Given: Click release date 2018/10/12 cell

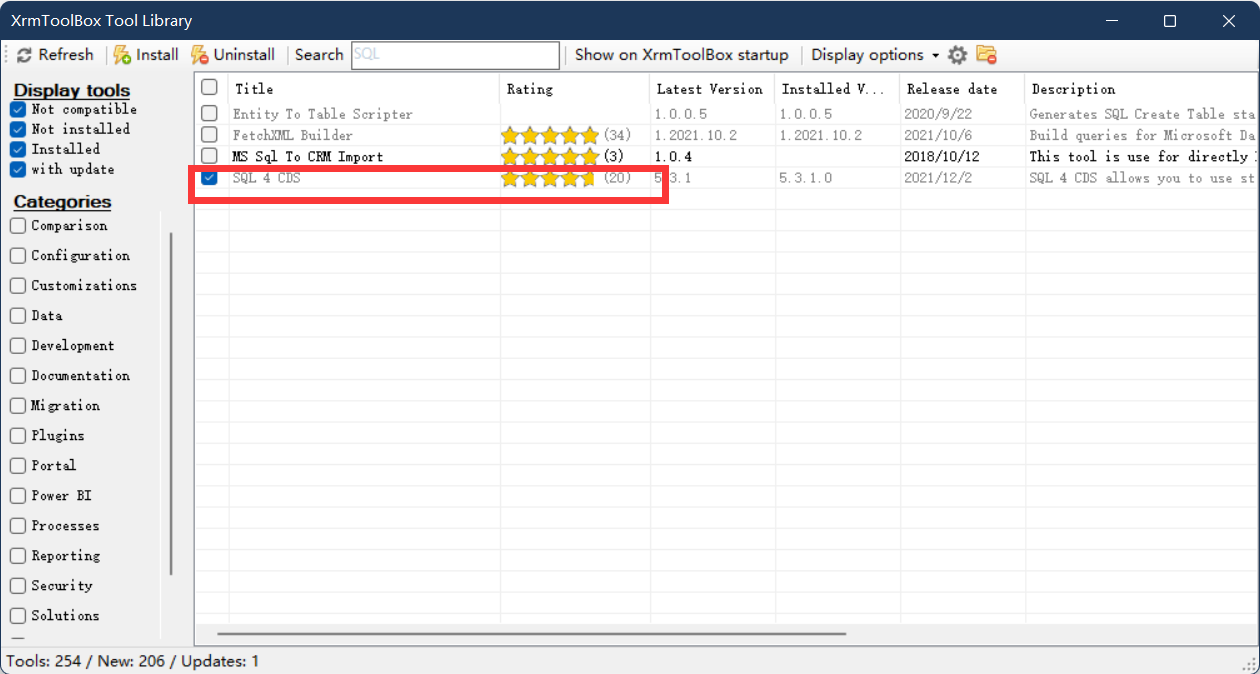Looking at the screenshot, I should pos(942,157).
